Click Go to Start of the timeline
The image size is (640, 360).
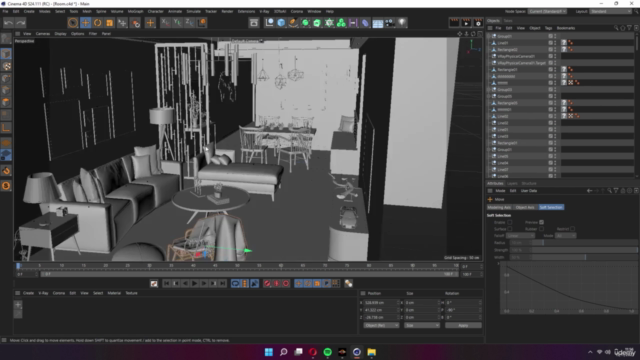pyautogui.click(x=167, y=283)
